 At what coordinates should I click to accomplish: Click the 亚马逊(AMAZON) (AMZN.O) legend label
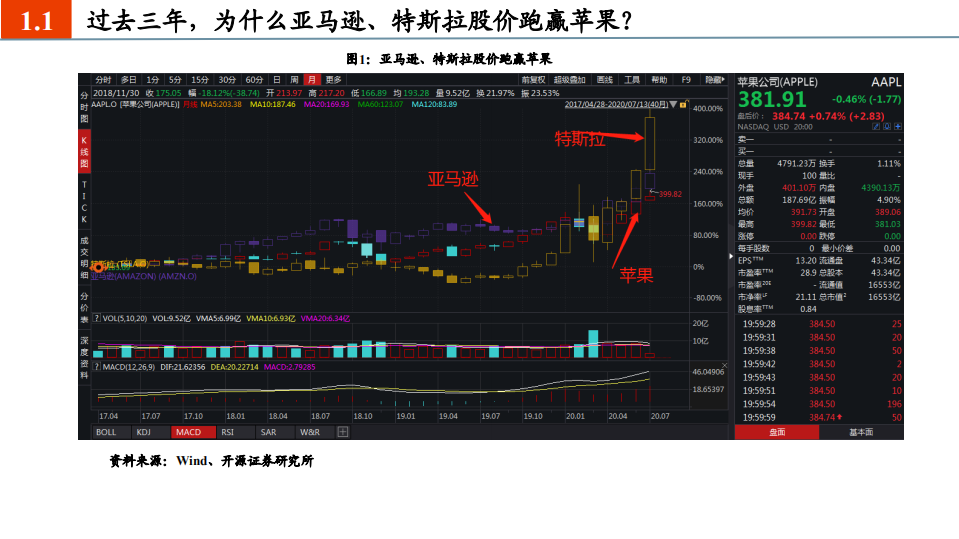[144, 276]
